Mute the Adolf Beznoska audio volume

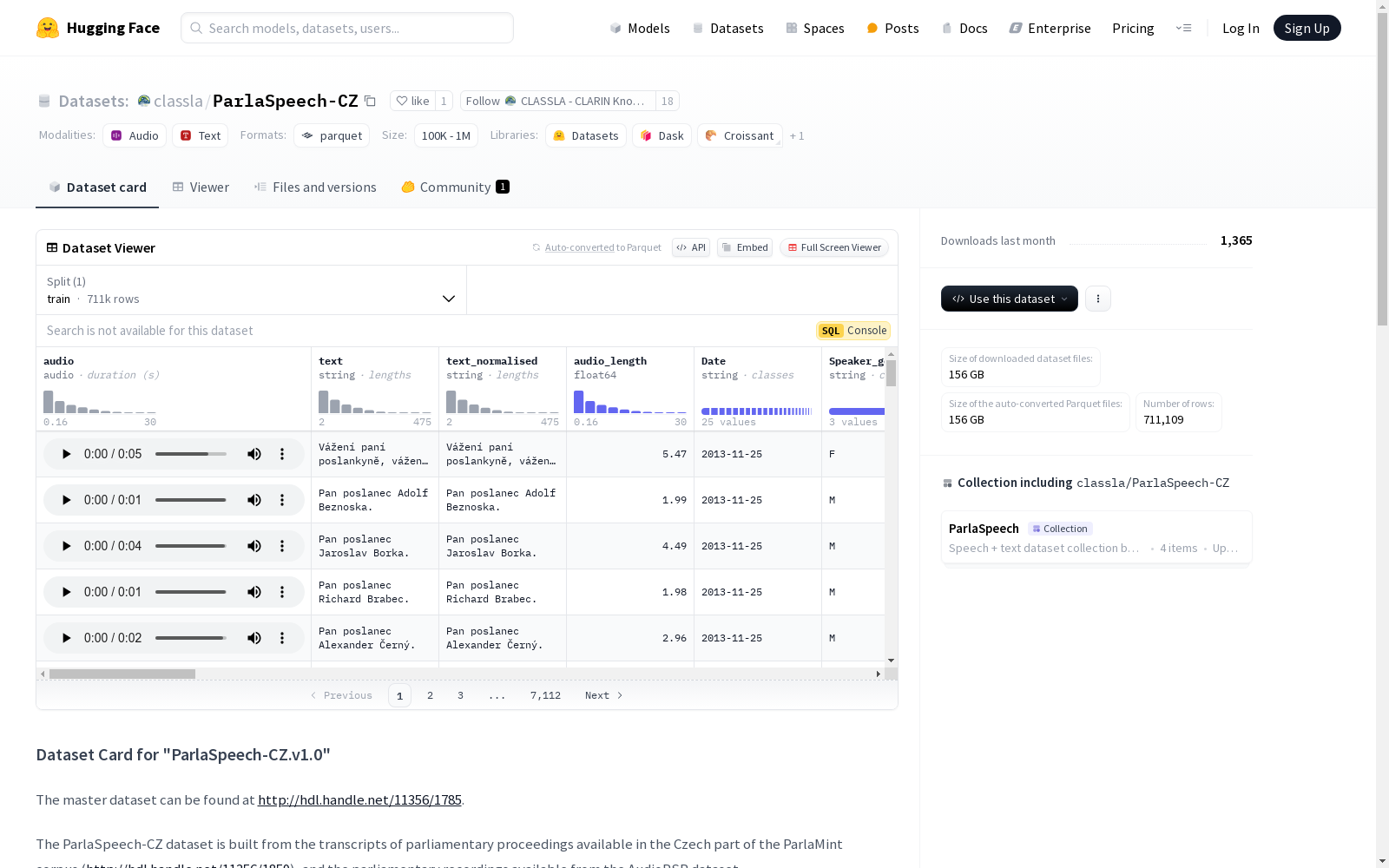point(254,500)
